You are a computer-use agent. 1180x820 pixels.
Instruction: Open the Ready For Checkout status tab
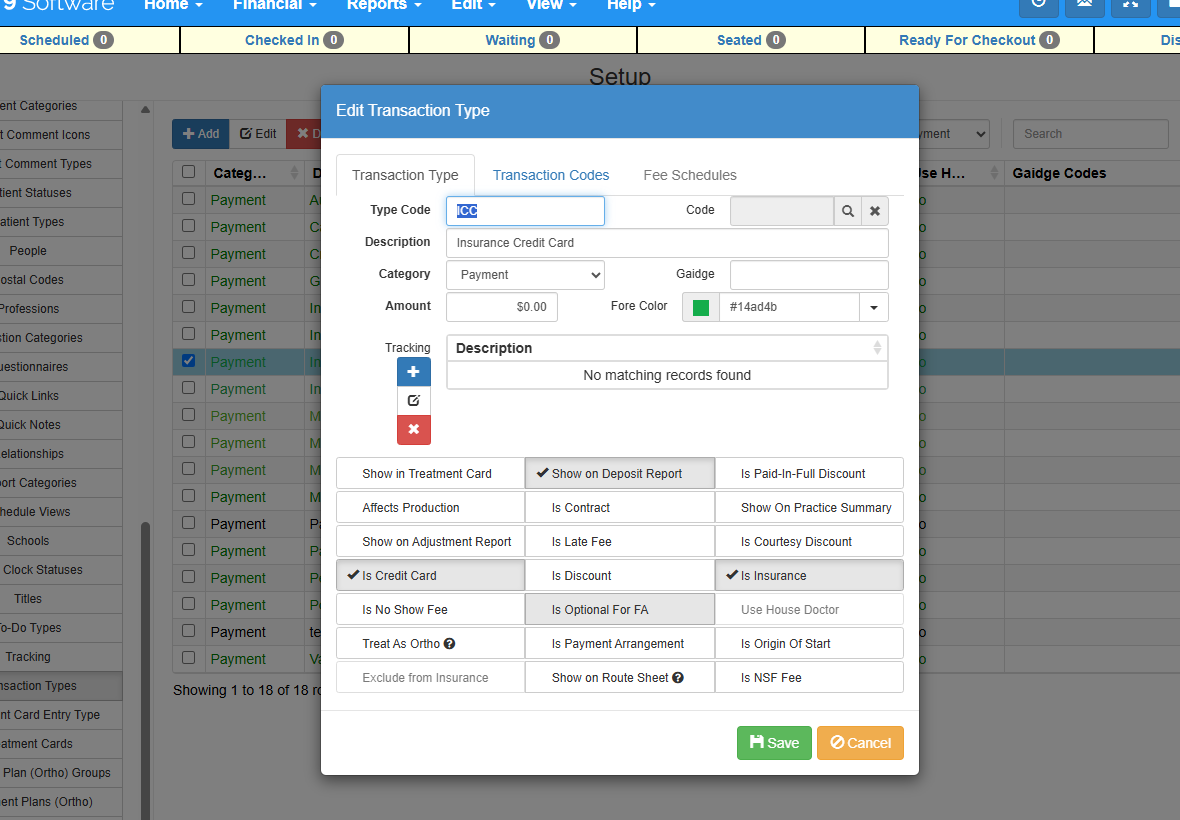(x=979, y=40)
